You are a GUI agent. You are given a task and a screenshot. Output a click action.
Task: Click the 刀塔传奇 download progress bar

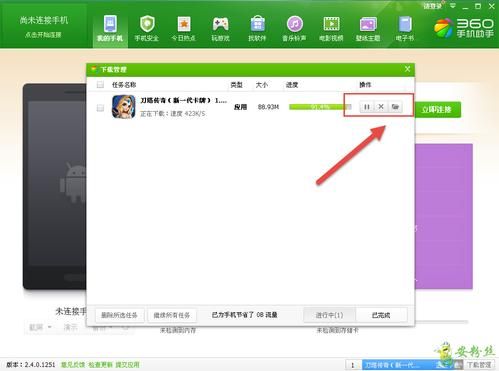(x=320, y=107)
